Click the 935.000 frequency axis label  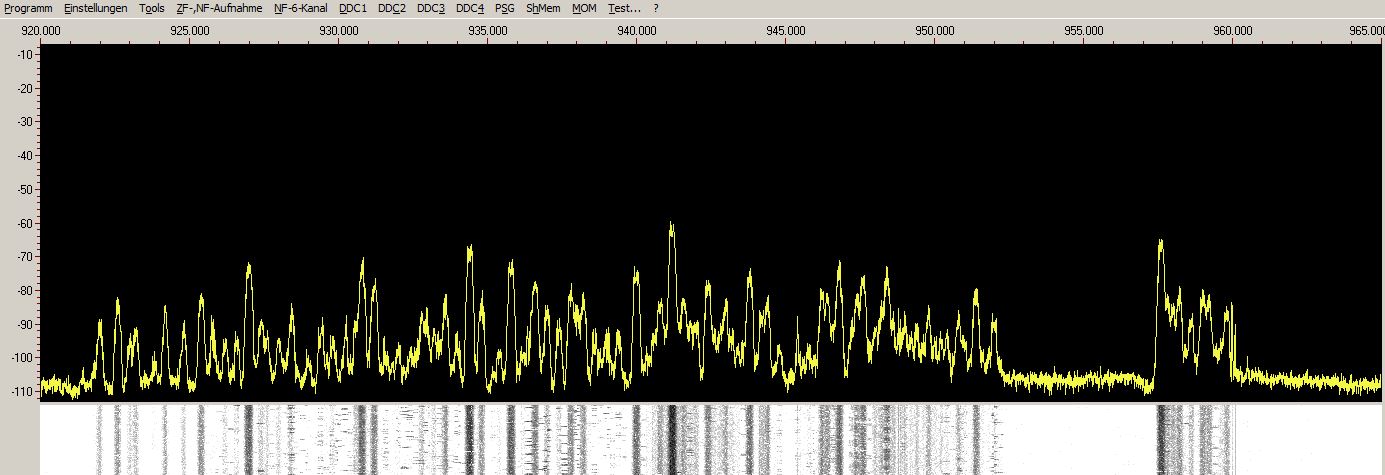(487, 30)
